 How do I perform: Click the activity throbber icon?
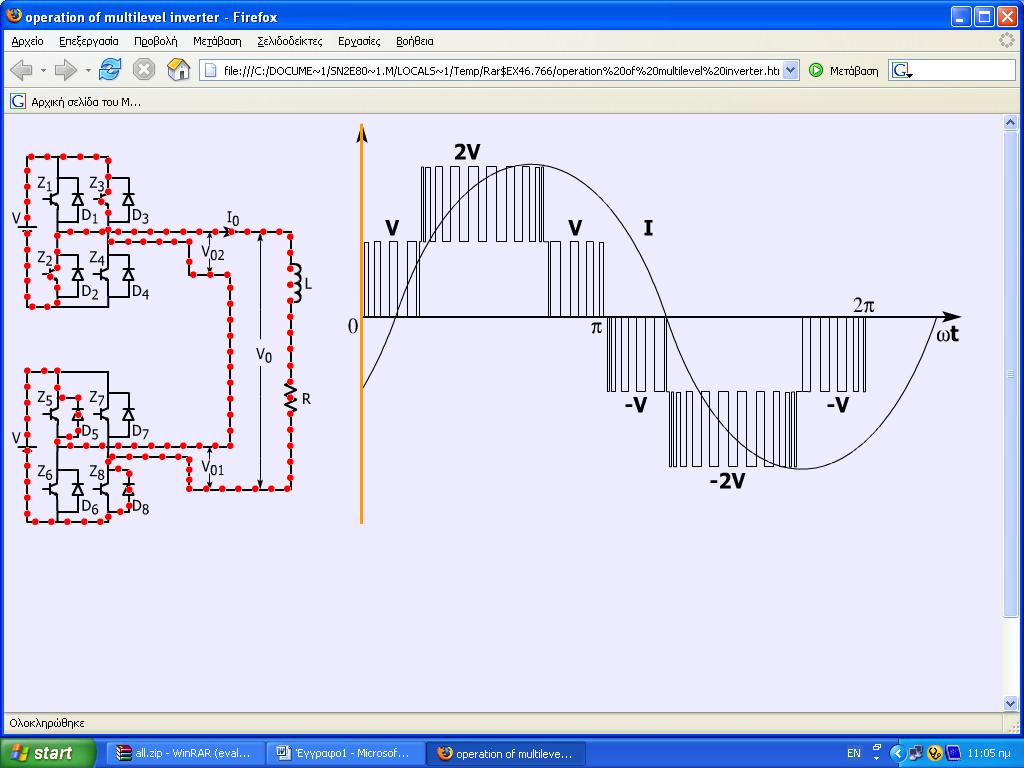point(1006,40)
